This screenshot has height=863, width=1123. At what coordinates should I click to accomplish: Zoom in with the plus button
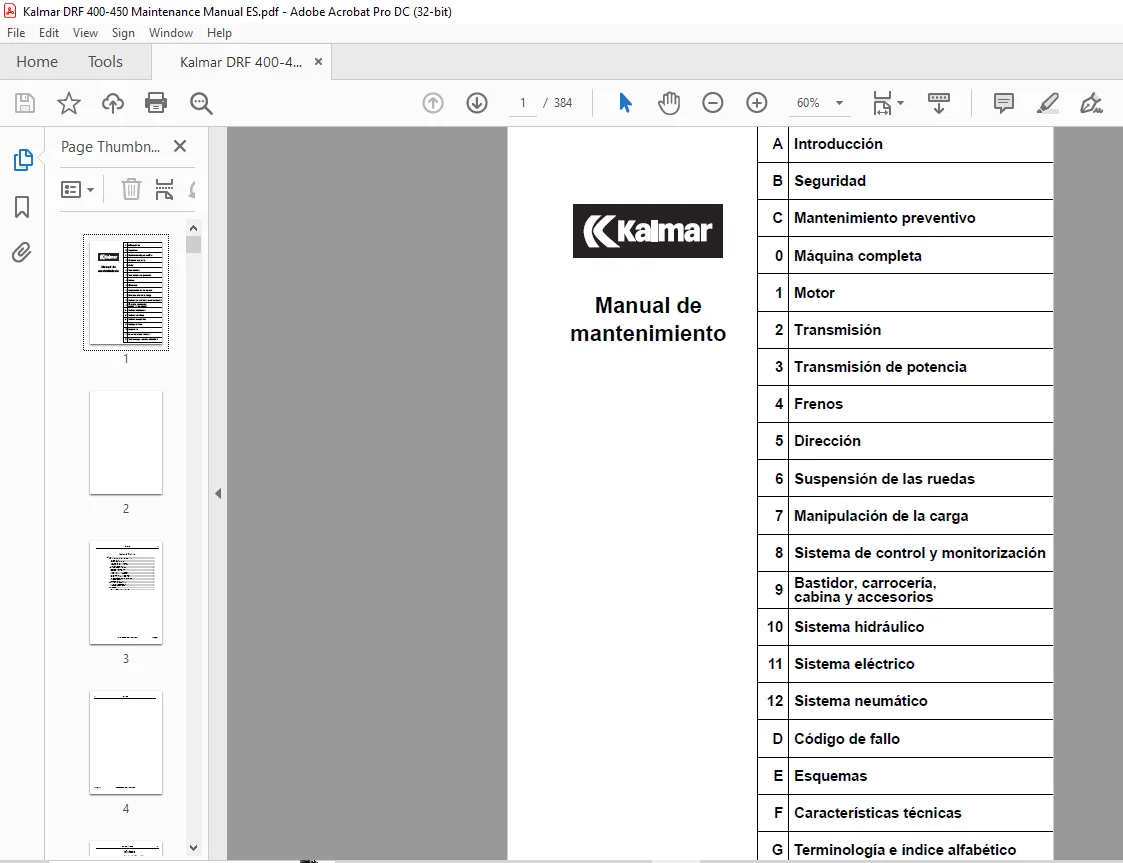[x=757, y=103]
